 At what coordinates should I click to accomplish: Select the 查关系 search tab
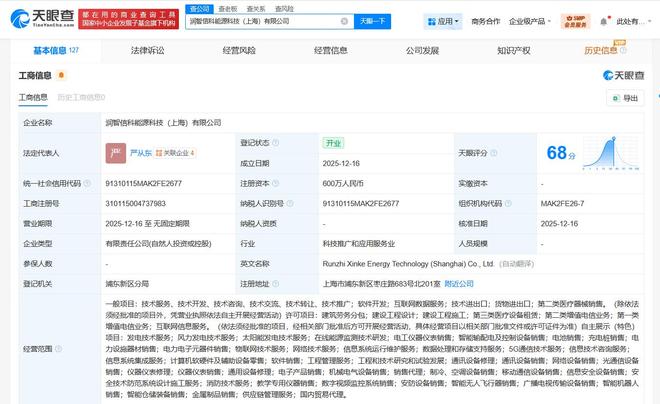coord(256,9)
